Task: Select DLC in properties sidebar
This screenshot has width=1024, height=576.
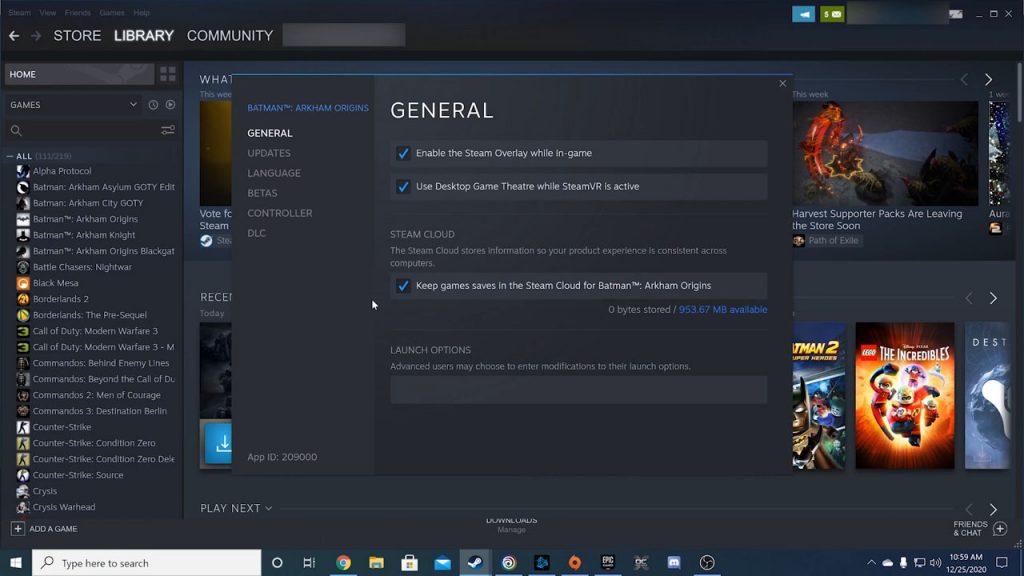Action: tap(257, 233)
